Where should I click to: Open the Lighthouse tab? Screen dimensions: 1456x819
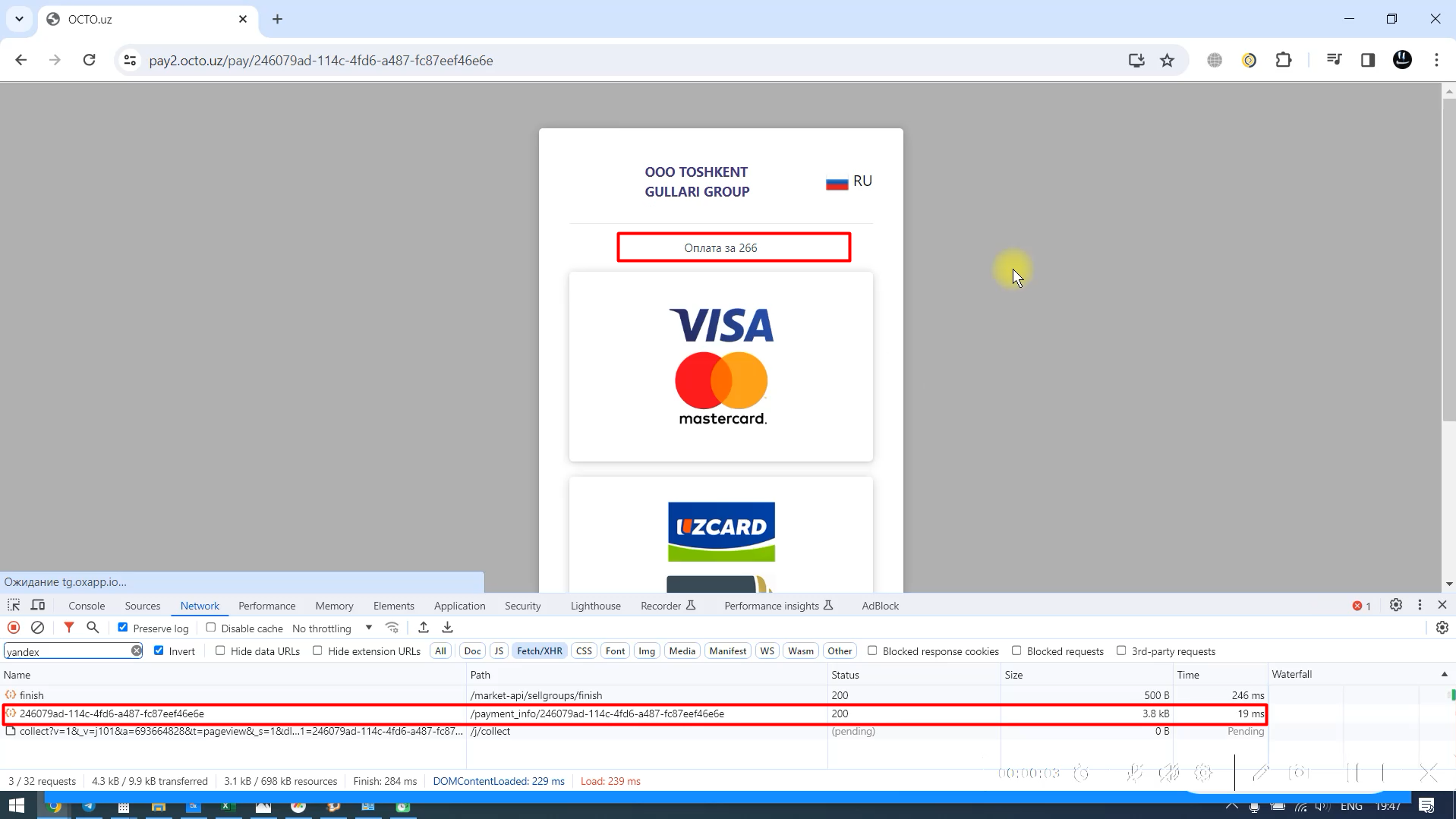coord(595,606)
